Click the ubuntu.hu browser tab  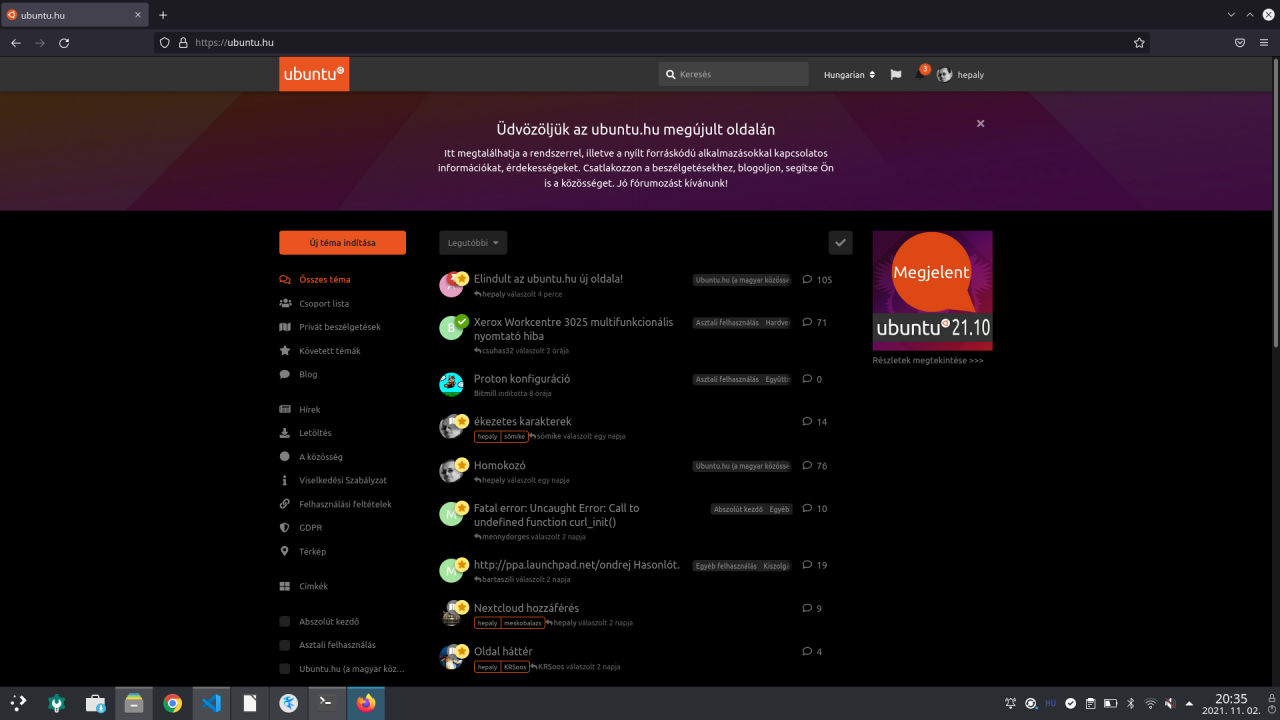(75, 15)
